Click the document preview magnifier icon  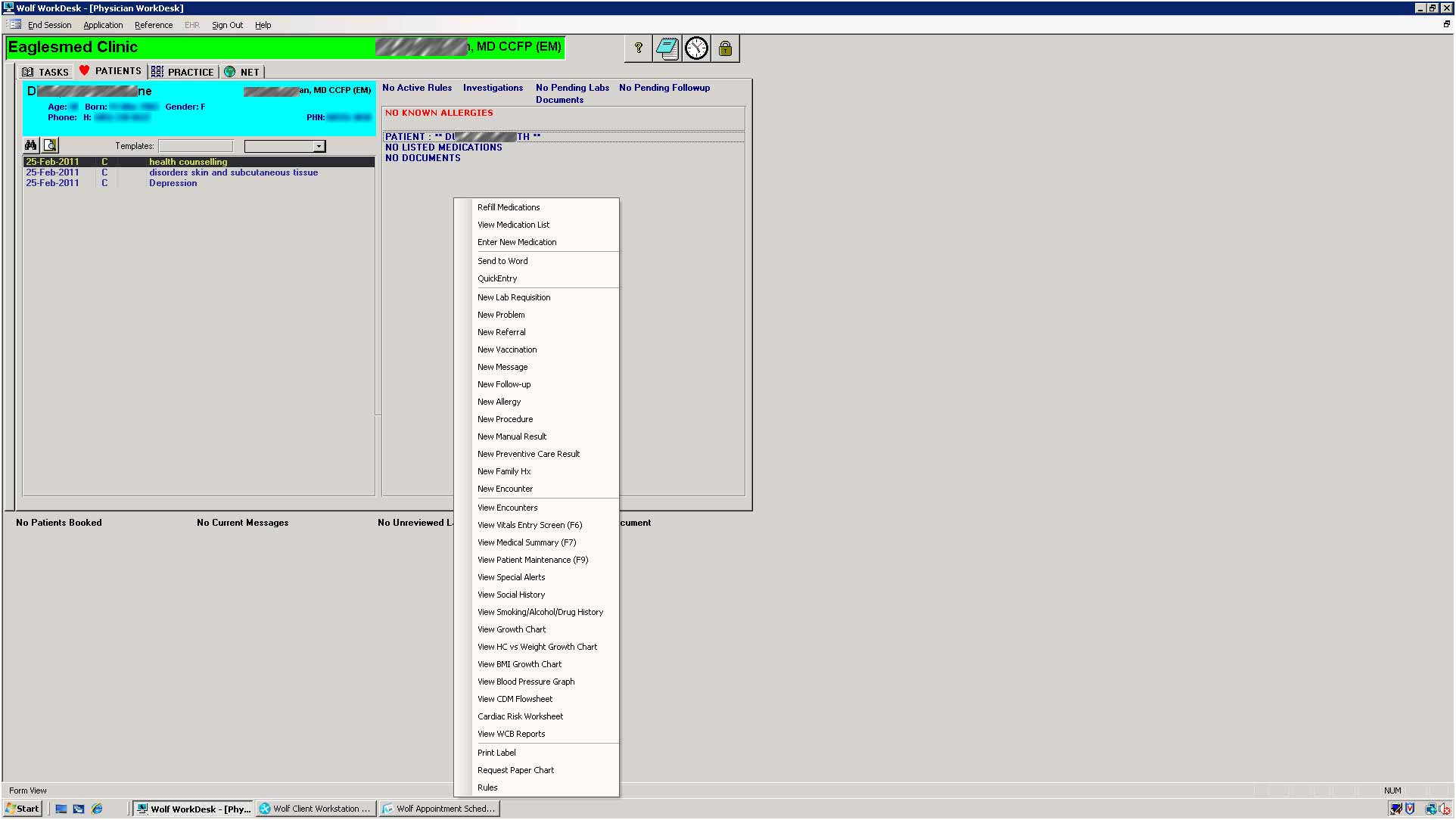click(50, 145)
